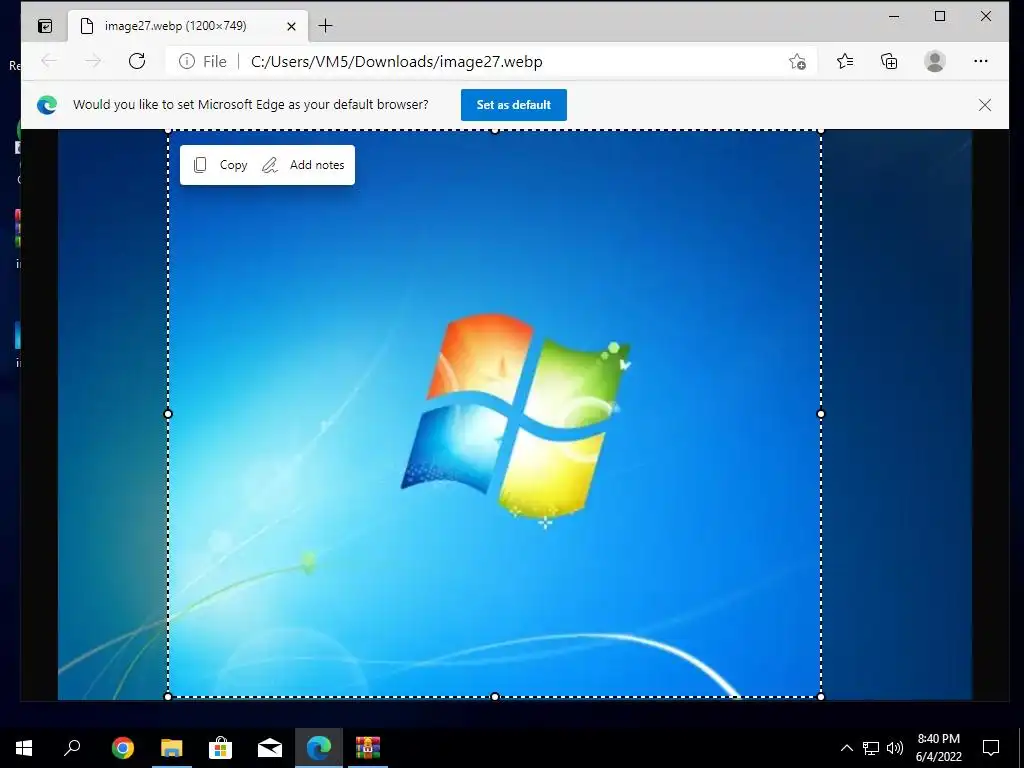
Task: Open a new tab with plus button
Action: (325, 26)
